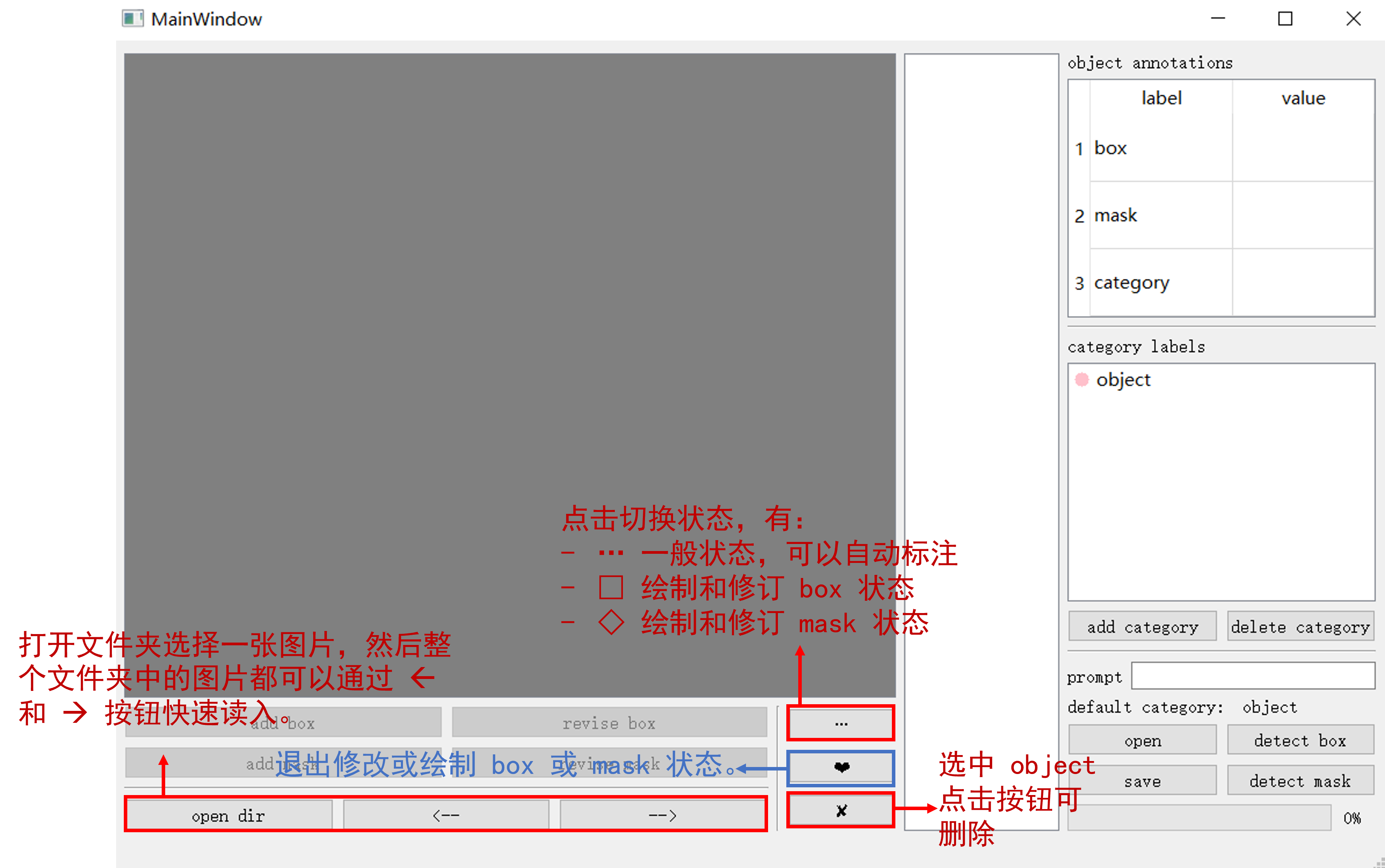This screenshot has height=868, width=1385.
Task: Click the heart icon button
Action: click(x=841, y=768)
